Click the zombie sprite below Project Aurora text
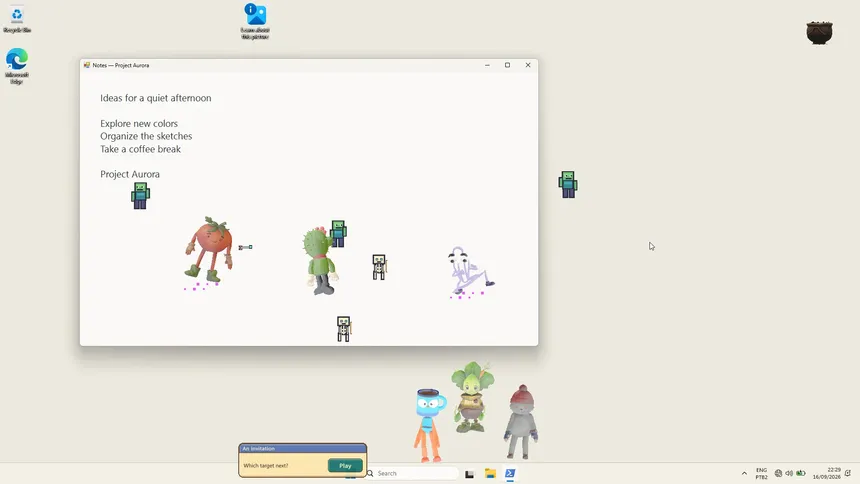The height and width of the screenshot is (484, 860). pyautogui.click(x=140, y=196)
